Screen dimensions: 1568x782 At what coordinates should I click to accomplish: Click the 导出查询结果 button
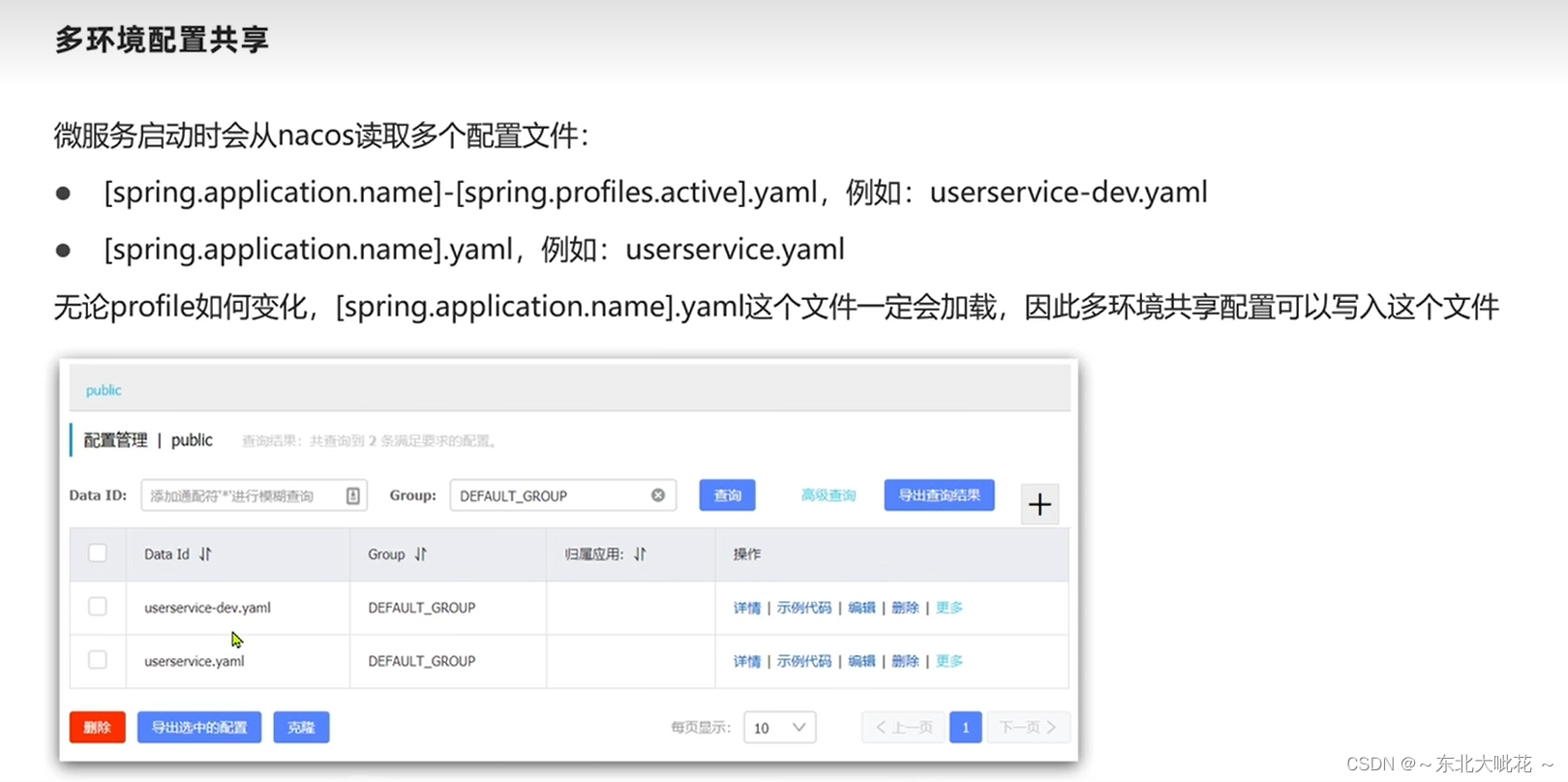[940, 496]
